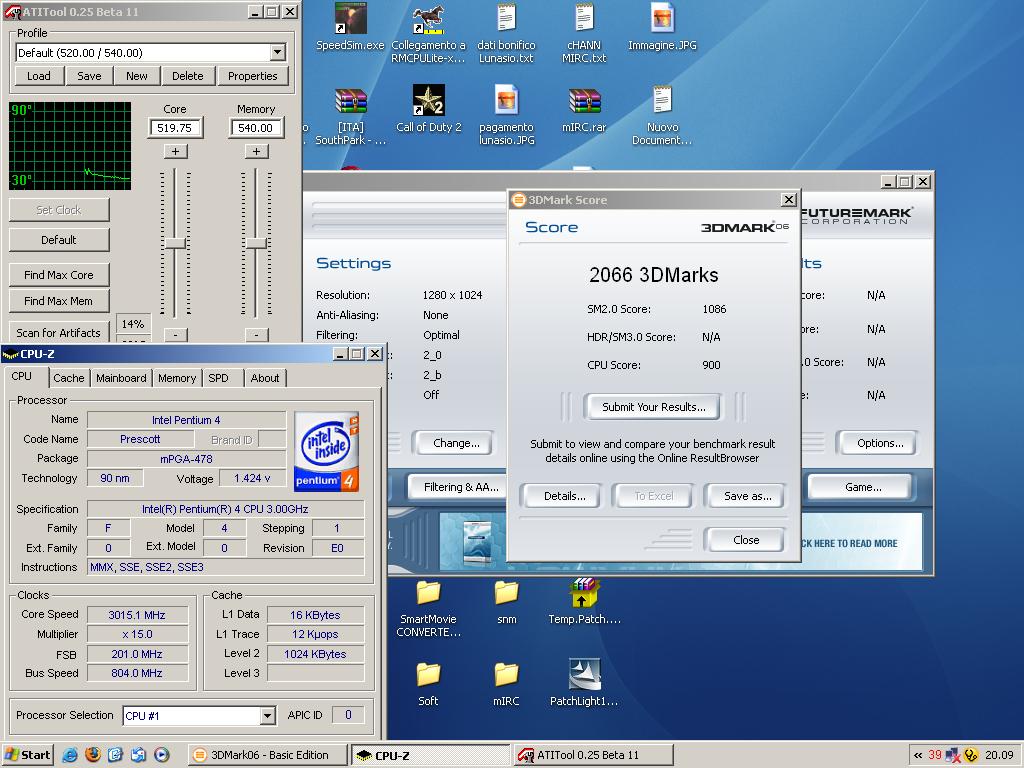Click Save as in 3DMark Score dialog
The height and width of the screenshot is (768, 1024).
click(748, 496)
